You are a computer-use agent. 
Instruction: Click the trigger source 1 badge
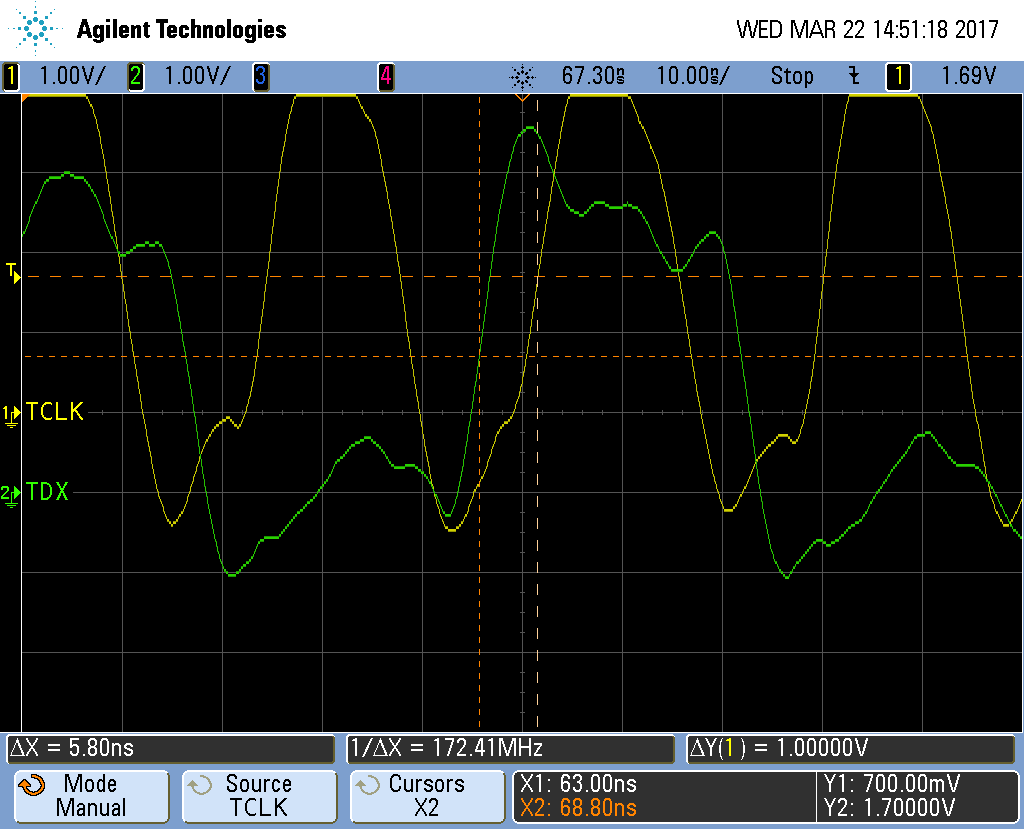click(898, 76)
